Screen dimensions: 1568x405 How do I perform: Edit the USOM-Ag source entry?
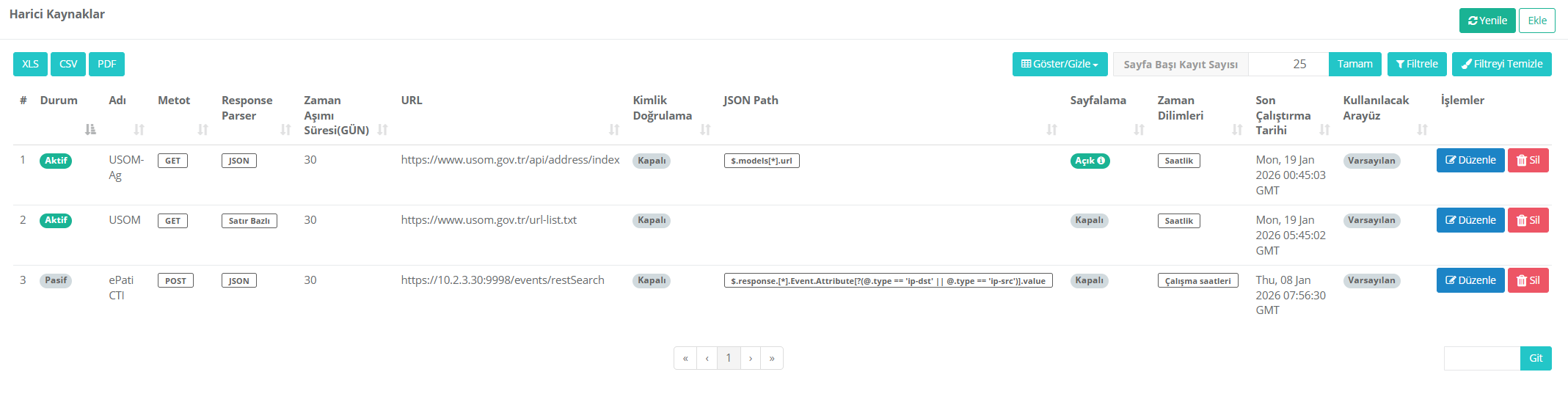(1470, 160)
